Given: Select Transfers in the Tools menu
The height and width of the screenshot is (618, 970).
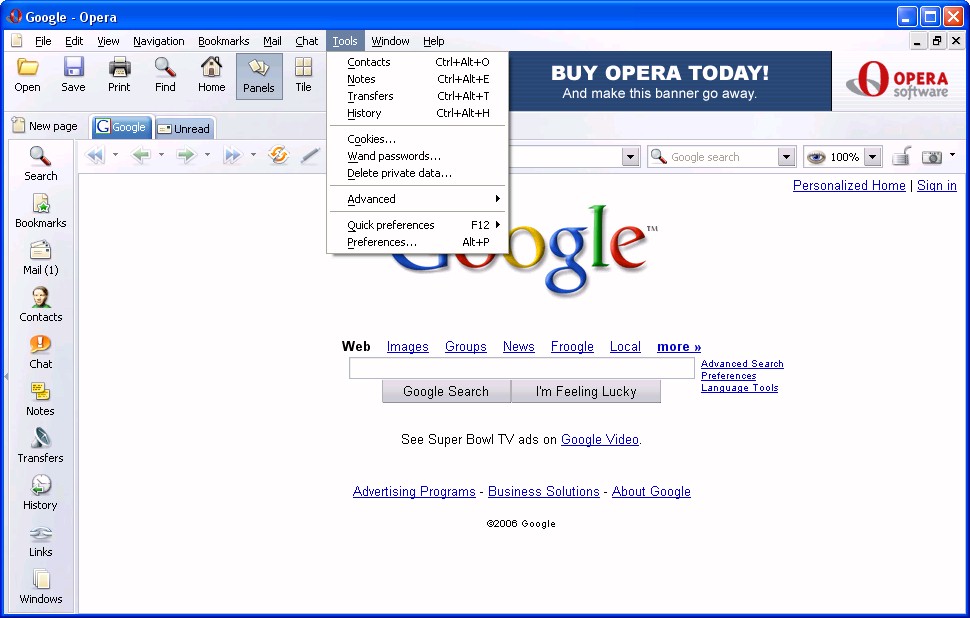Looking at the screenshot, I should coord(418,96).
